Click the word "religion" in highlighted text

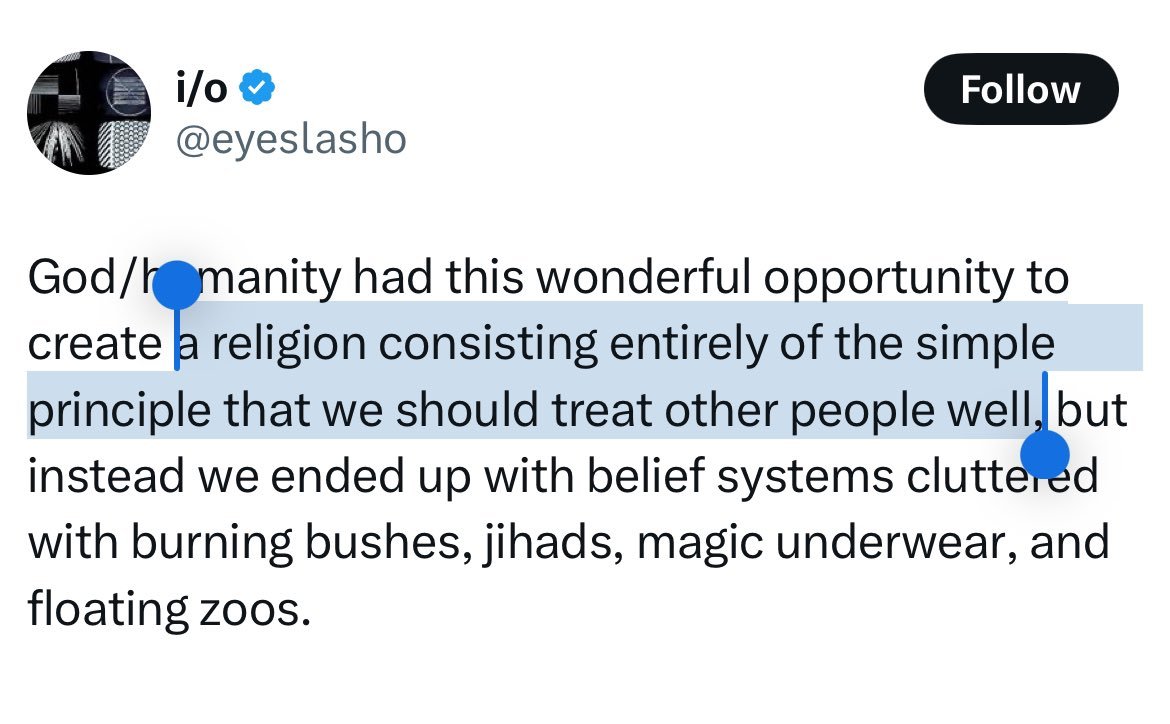[289, 345]
